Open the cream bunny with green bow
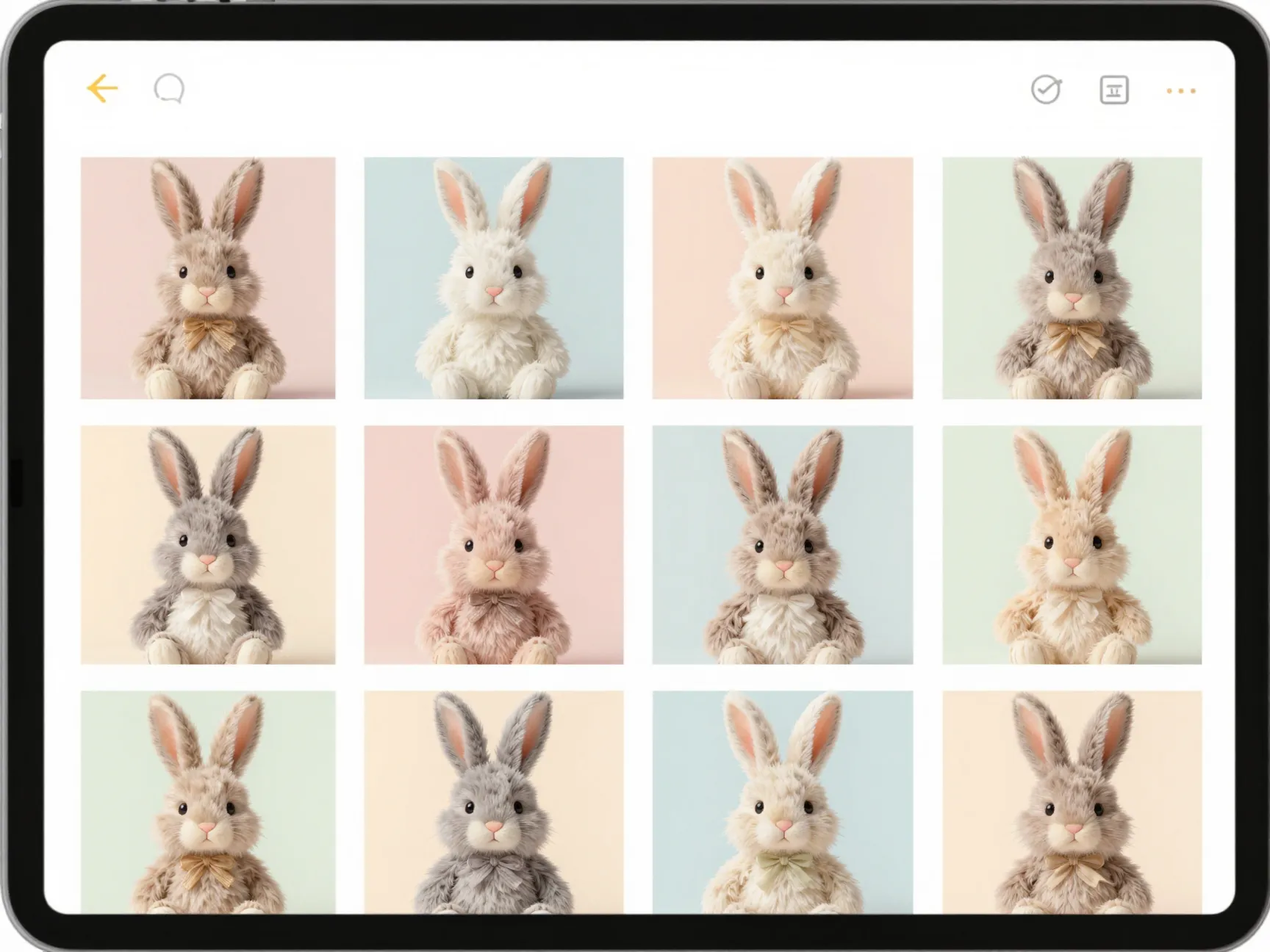This screenshot has width=1270, height=952. pos(783,802)
